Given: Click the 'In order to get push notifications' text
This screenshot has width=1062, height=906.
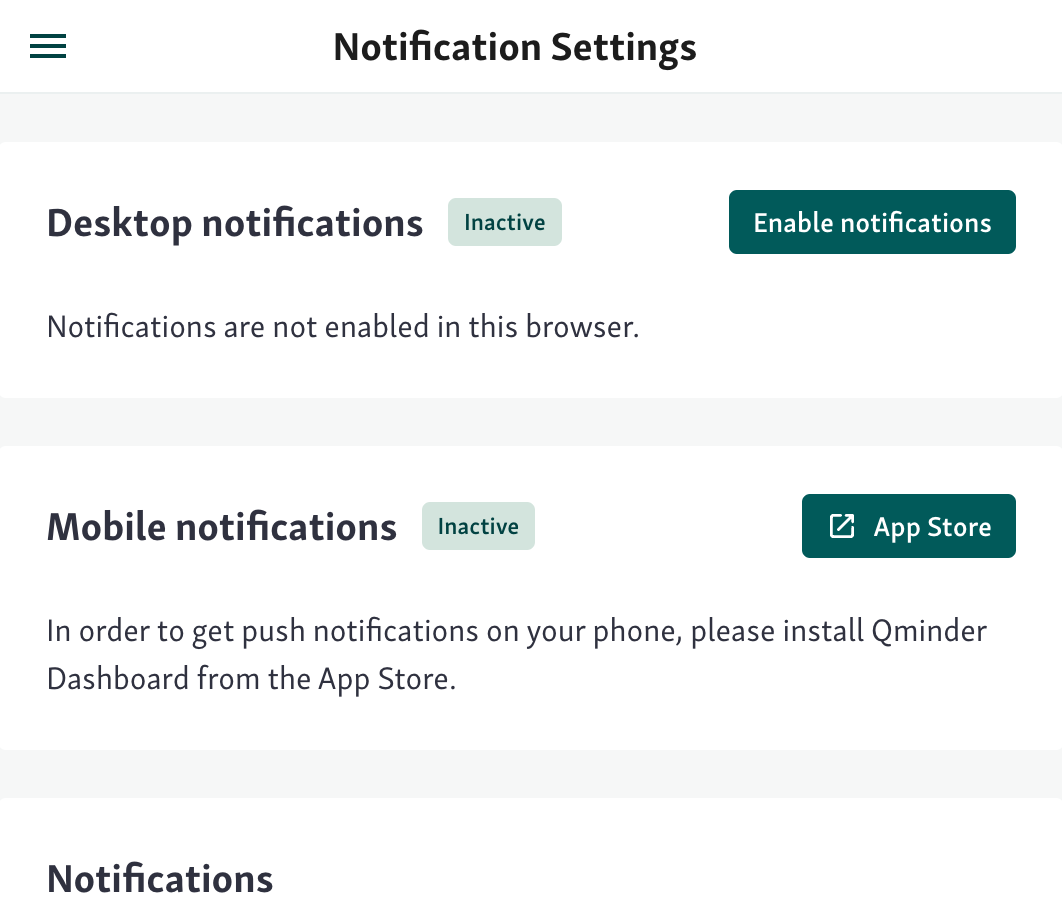Looking at the screenshot, I should tap(300, 631).
